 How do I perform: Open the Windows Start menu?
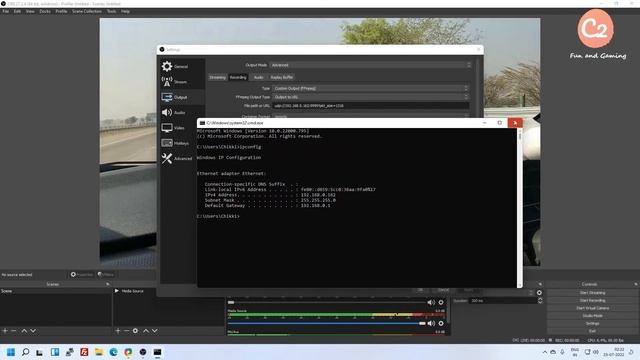11,352
